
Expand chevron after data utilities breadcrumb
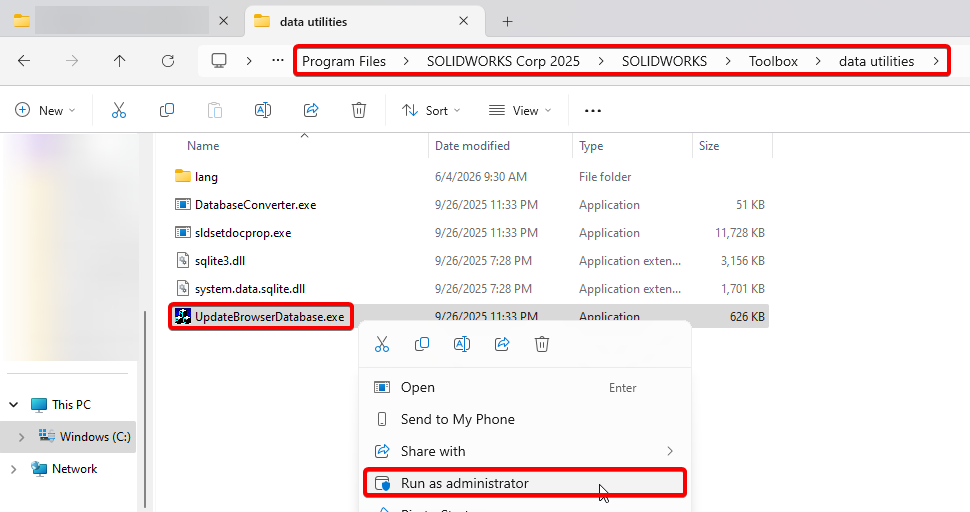pyautogui.click(x=935, y=61)
